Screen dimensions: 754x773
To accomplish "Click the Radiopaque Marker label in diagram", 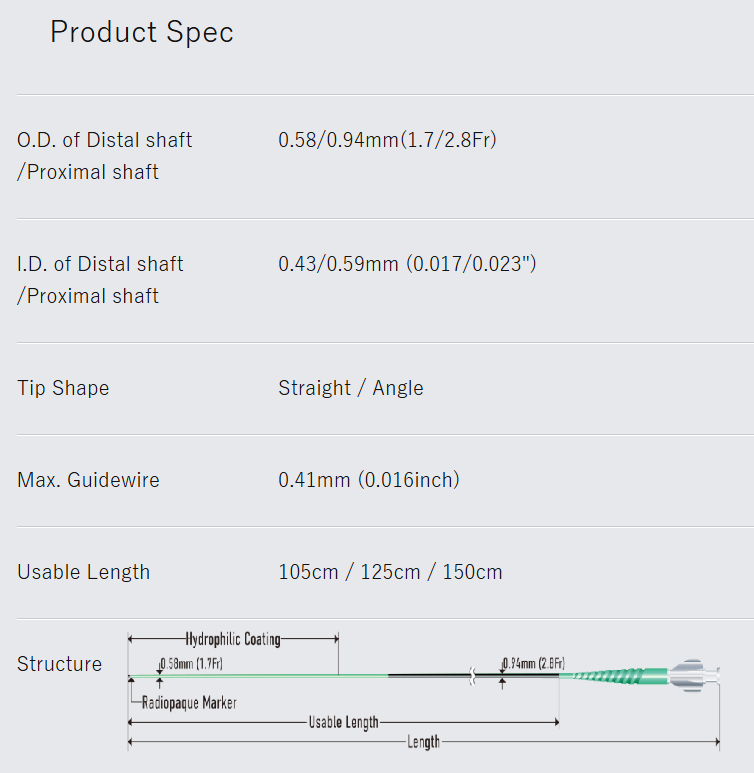I will click(x=189, y=703).
